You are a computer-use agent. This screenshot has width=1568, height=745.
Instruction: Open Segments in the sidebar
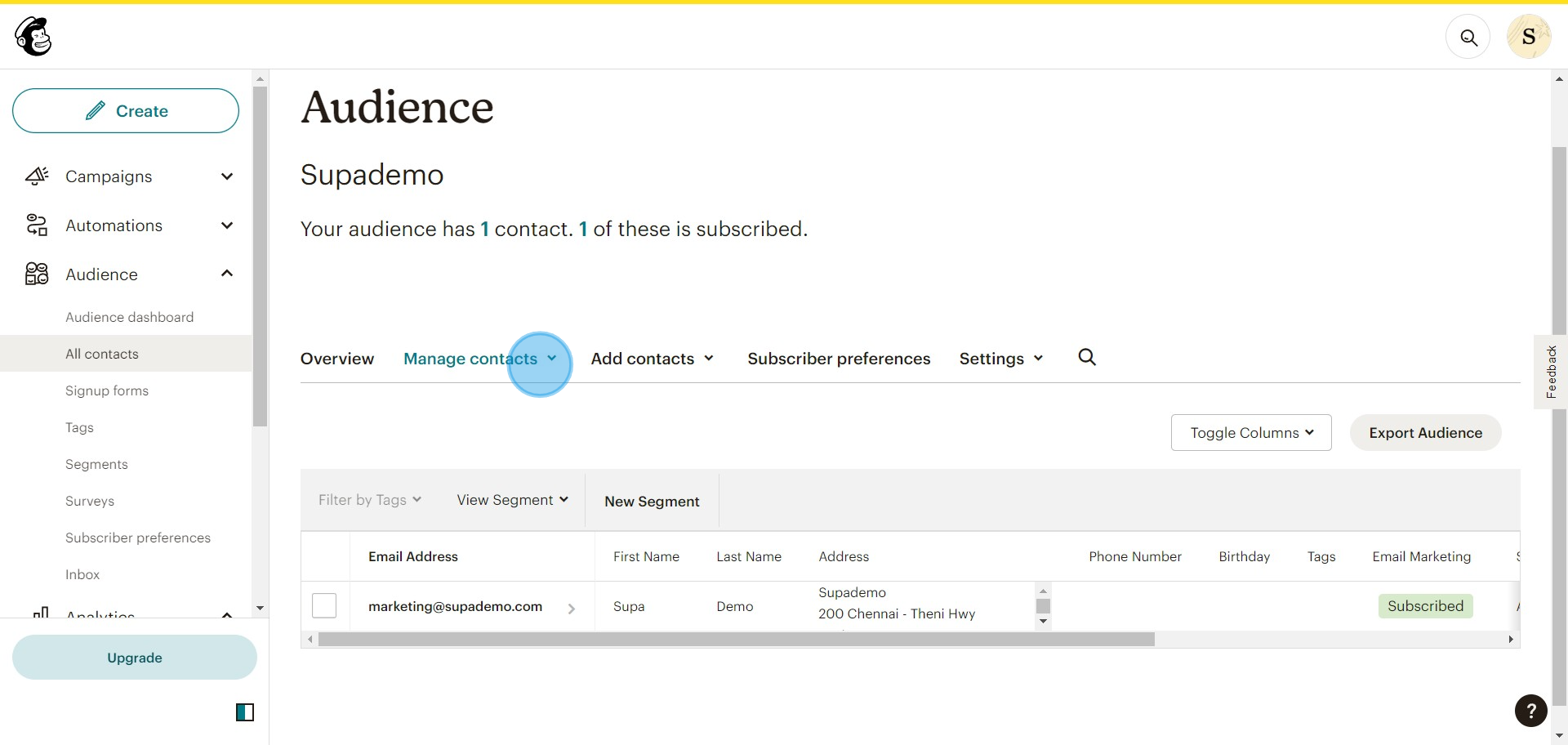pos(96,464)
